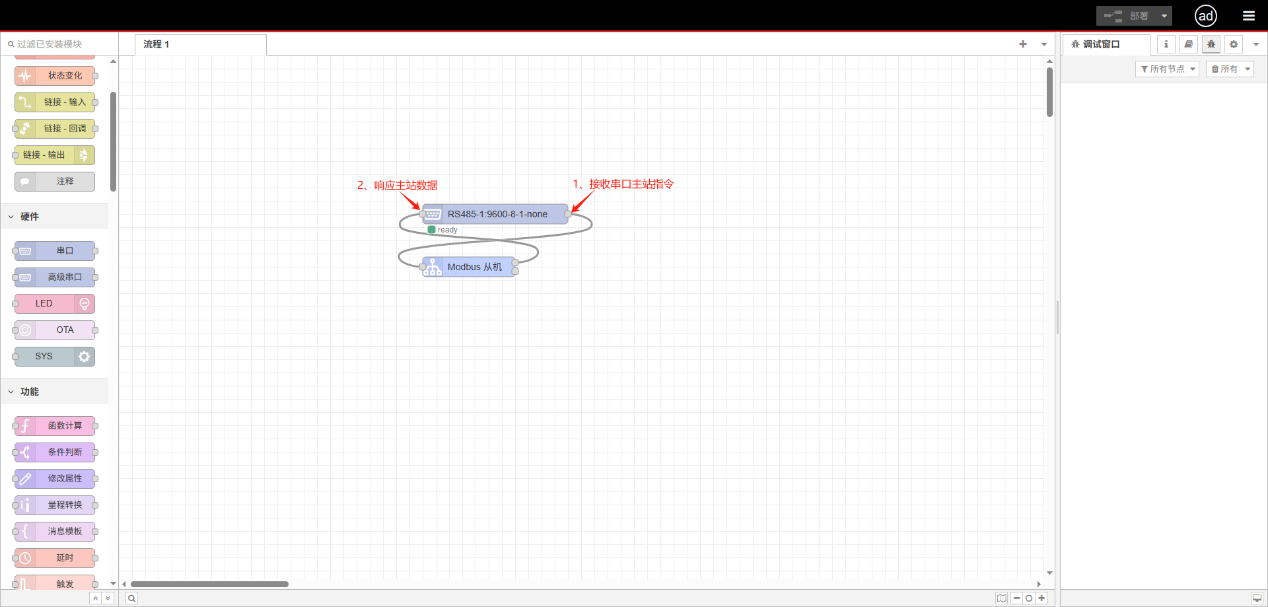1268x607 pixels.
Task: Click the debug bug icon in sidebar
Action: (1211, 44)
